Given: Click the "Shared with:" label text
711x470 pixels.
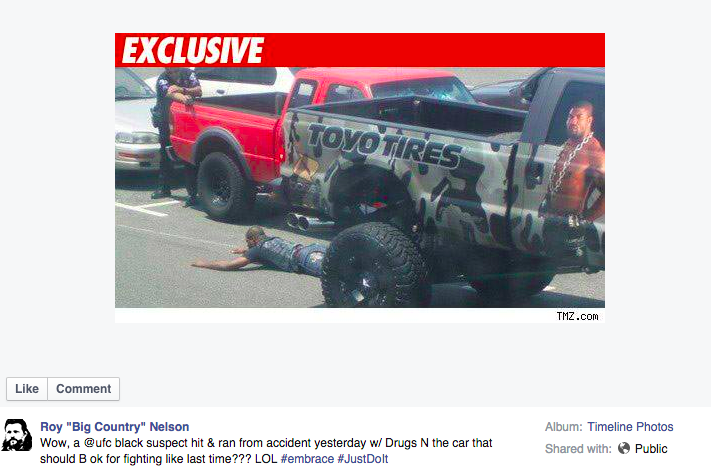Looking at the screenshot, I should coord(578,449).
